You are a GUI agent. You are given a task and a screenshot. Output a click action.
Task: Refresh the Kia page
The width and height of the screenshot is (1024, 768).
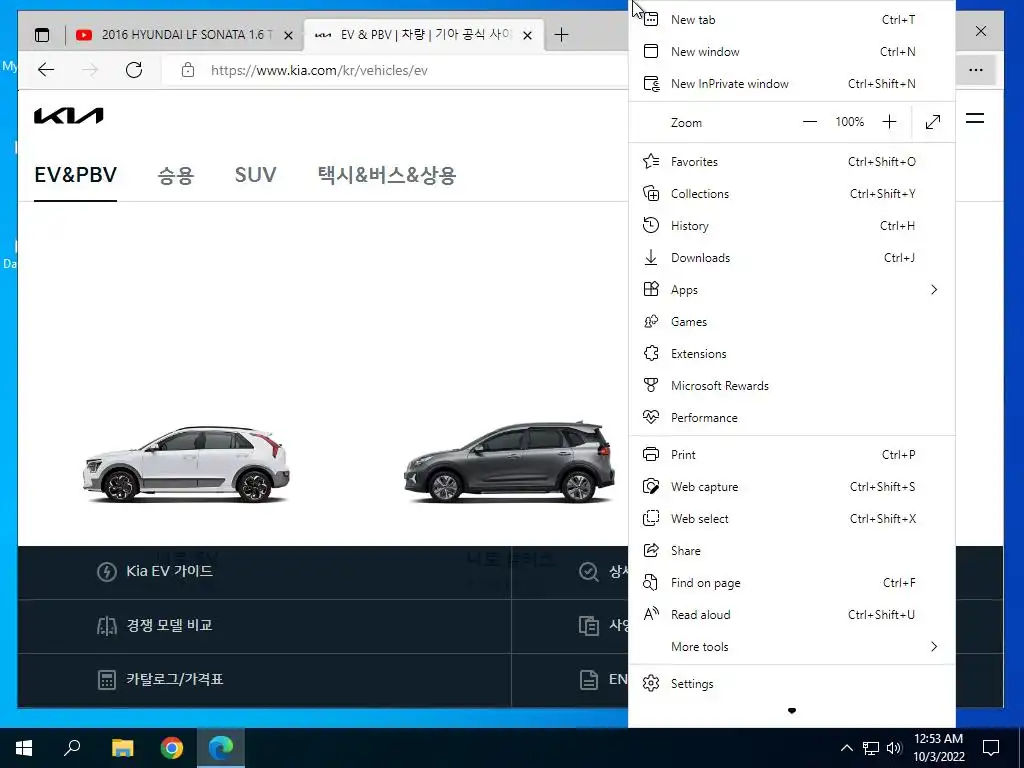pyautogui.click(x=134, y=70)
